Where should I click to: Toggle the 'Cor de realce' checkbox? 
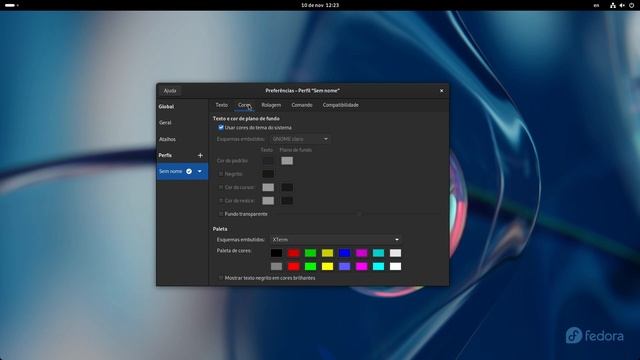(221, 201)
